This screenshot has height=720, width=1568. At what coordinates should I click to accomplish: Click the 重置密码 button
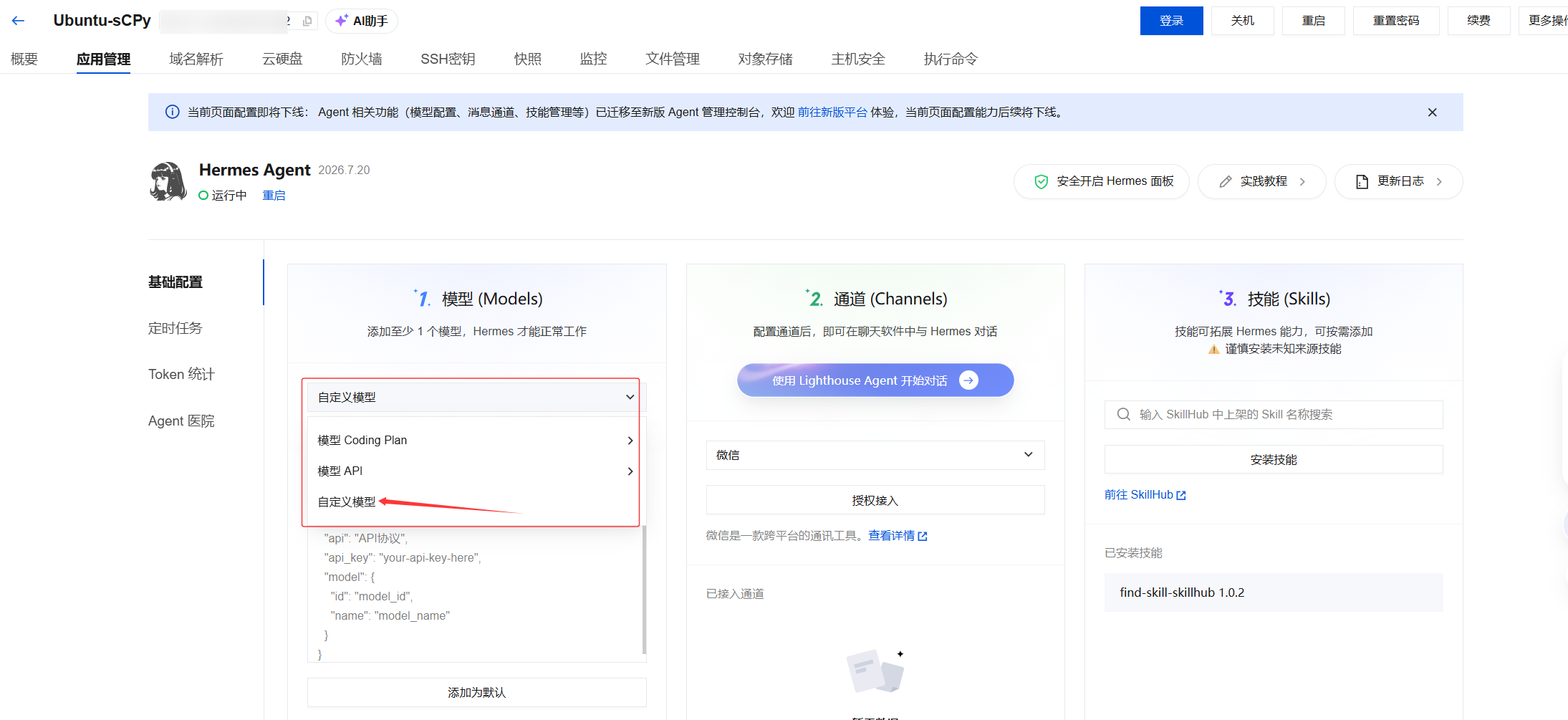click(x=1395, y=21)
